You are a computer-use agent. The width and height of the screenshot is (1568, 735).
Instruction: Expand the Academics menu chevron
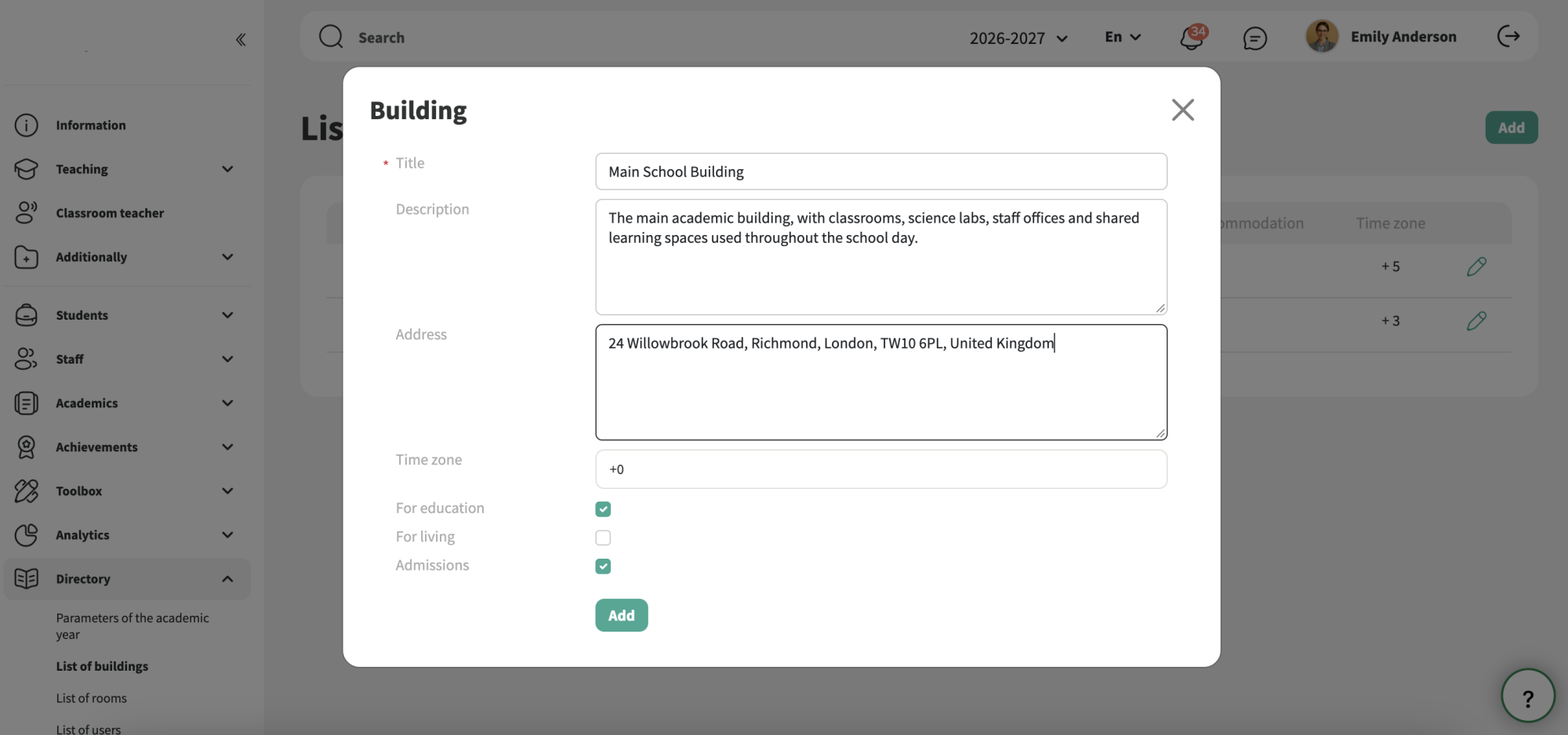[227, 403]
